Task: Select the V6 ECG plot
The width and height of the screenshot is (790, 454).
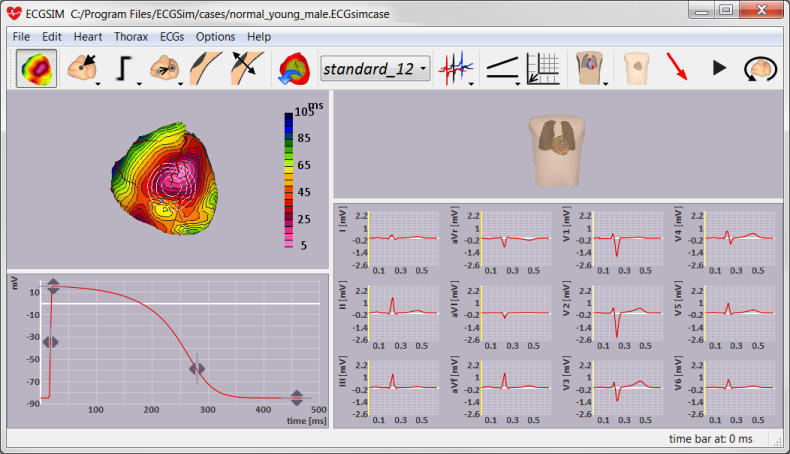Action: pos(739,387)
